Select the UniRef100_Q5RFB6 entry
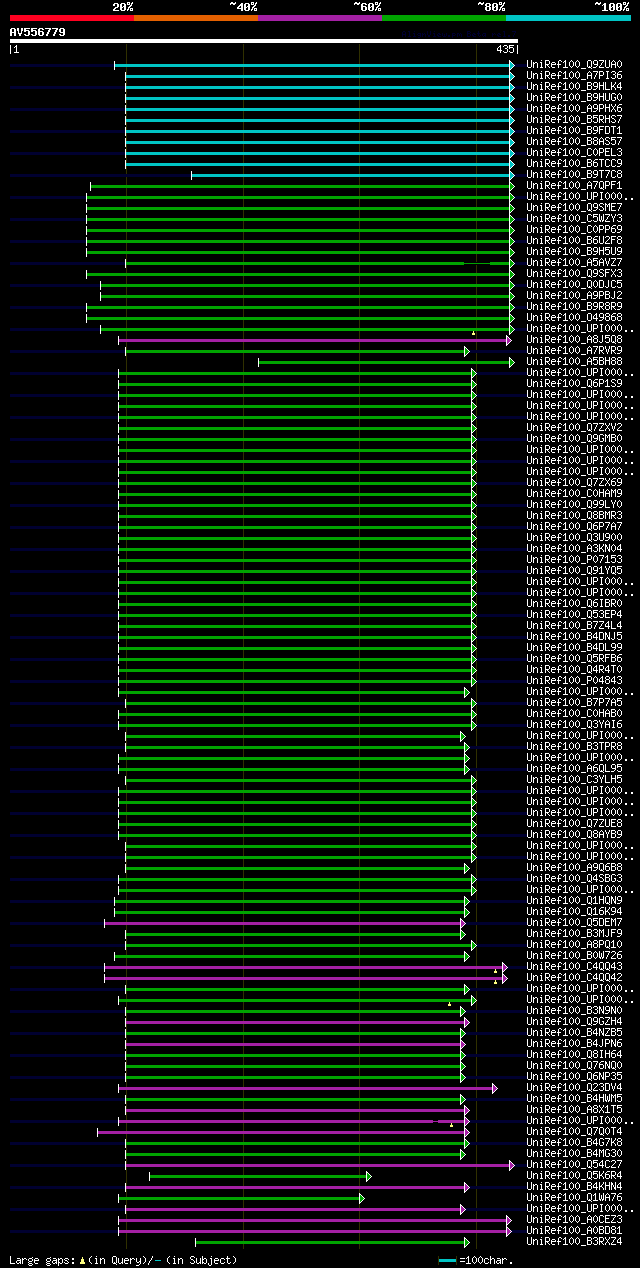 click(x=574, y=659)
